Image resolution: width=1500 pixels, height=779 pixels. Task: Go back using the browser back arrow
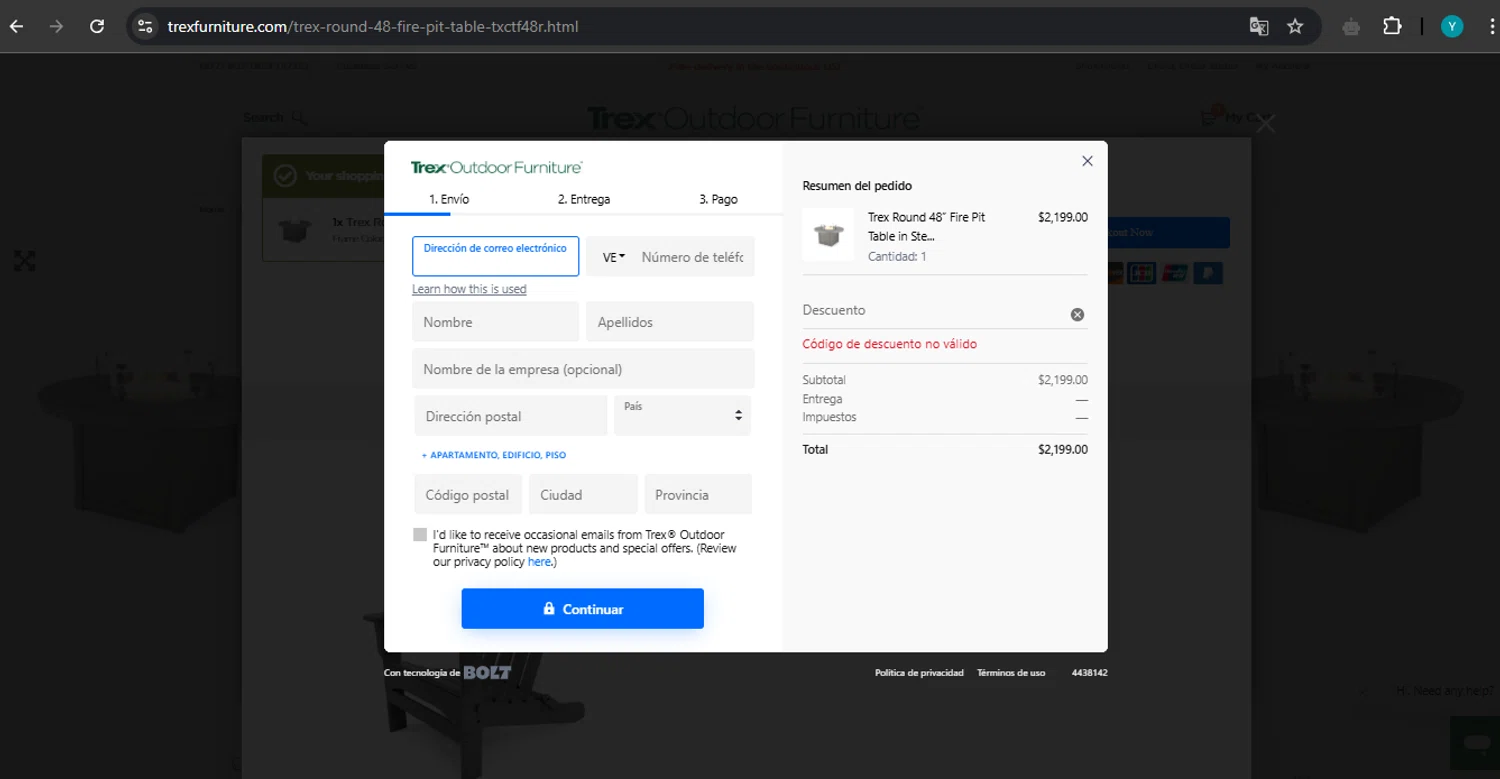click(x=17, y=27)
